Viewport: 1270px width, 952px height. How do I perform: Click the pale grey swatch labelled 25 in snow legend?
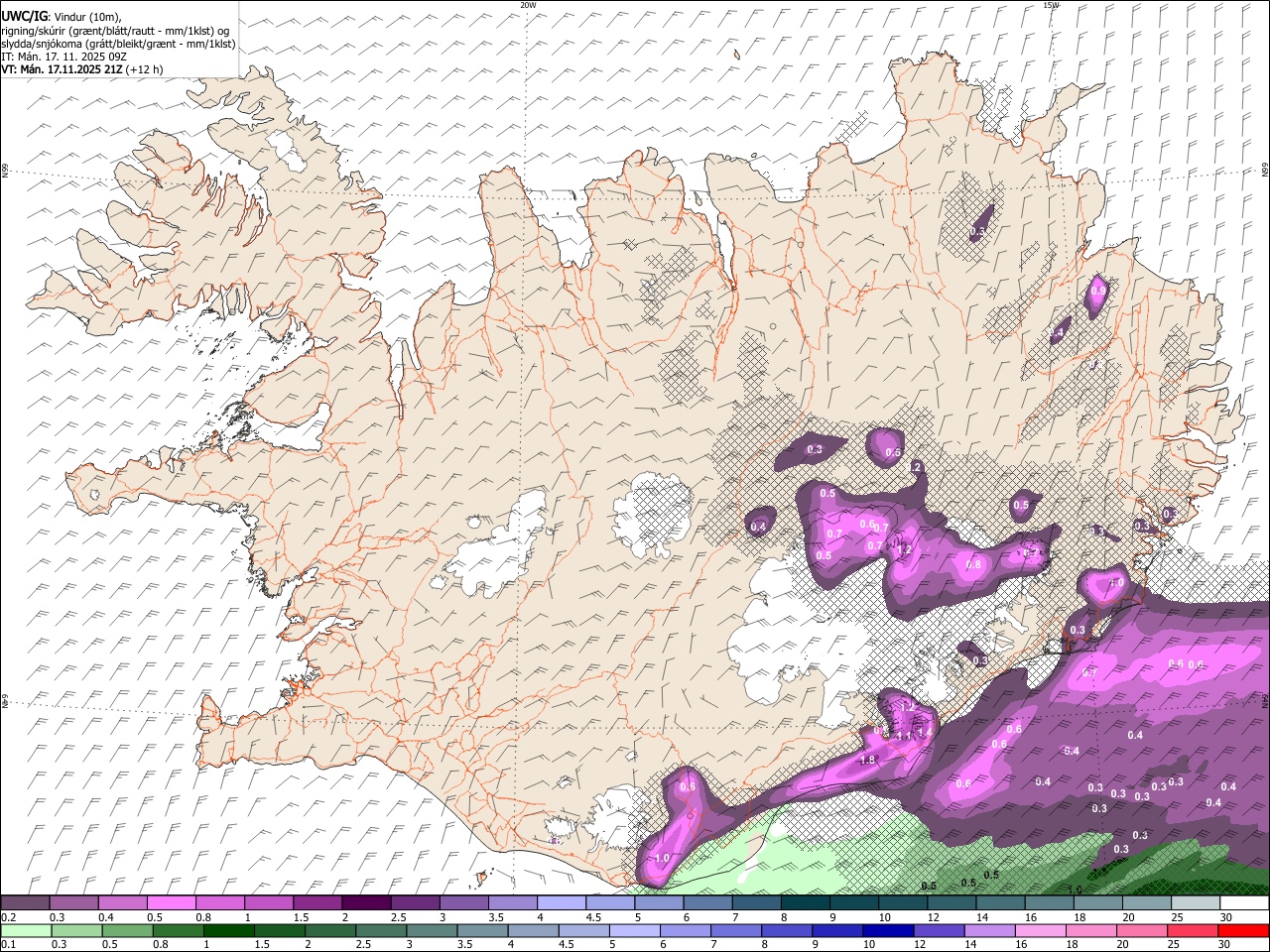pos(1195,903)
